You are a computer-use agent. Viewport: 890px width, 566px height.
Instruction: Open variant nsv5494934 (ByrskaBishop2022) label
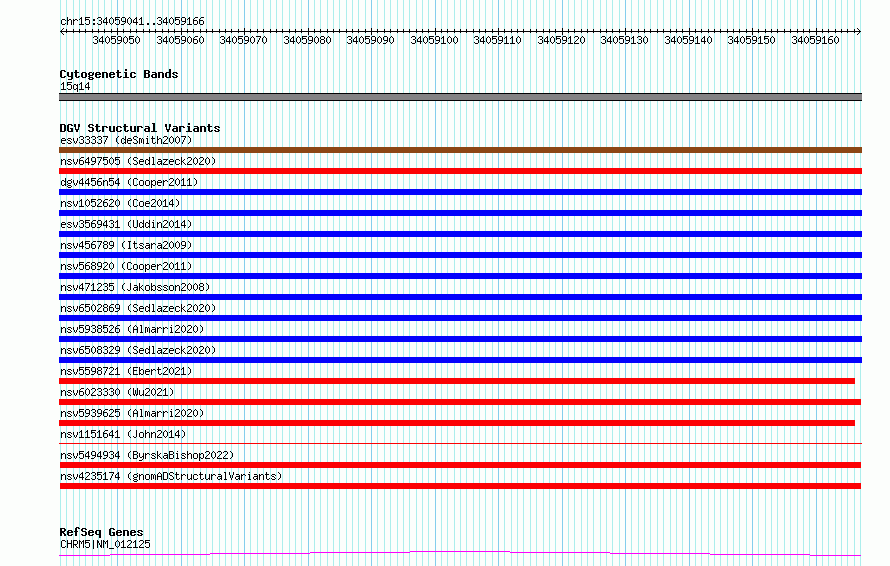147,455
